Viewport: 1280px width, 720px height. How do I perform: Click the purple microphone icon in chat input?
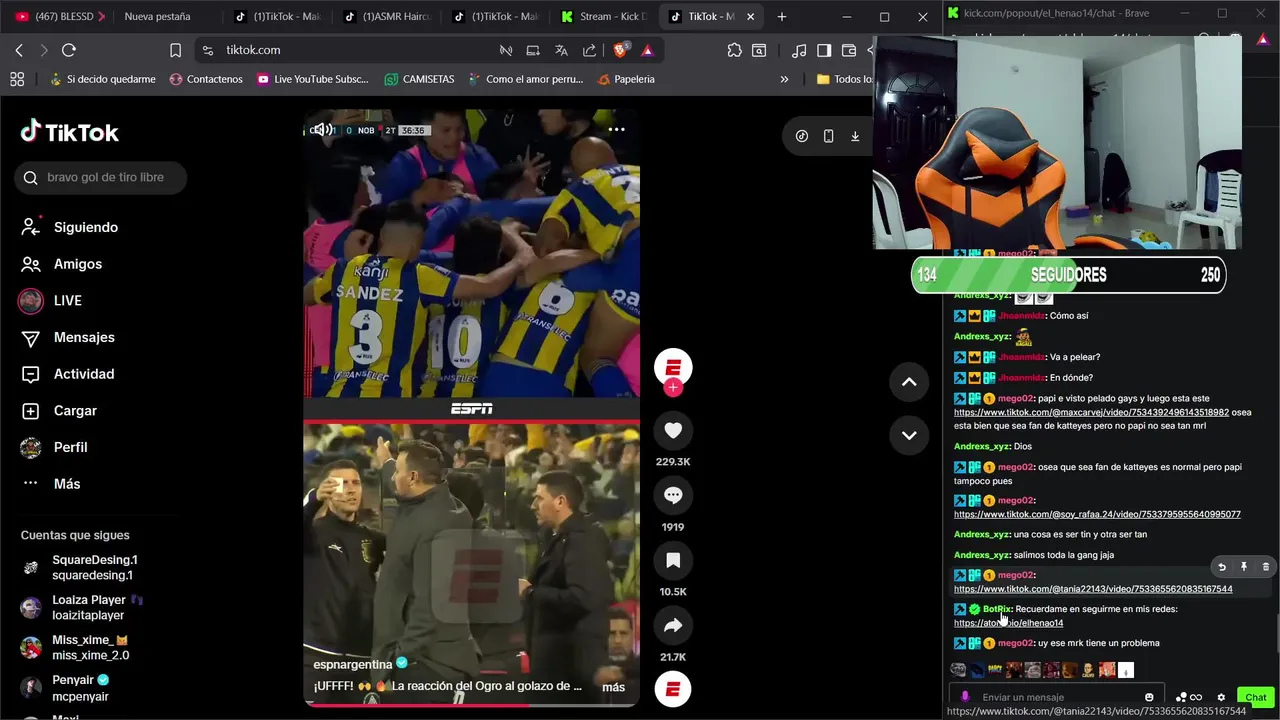(965, 697)
